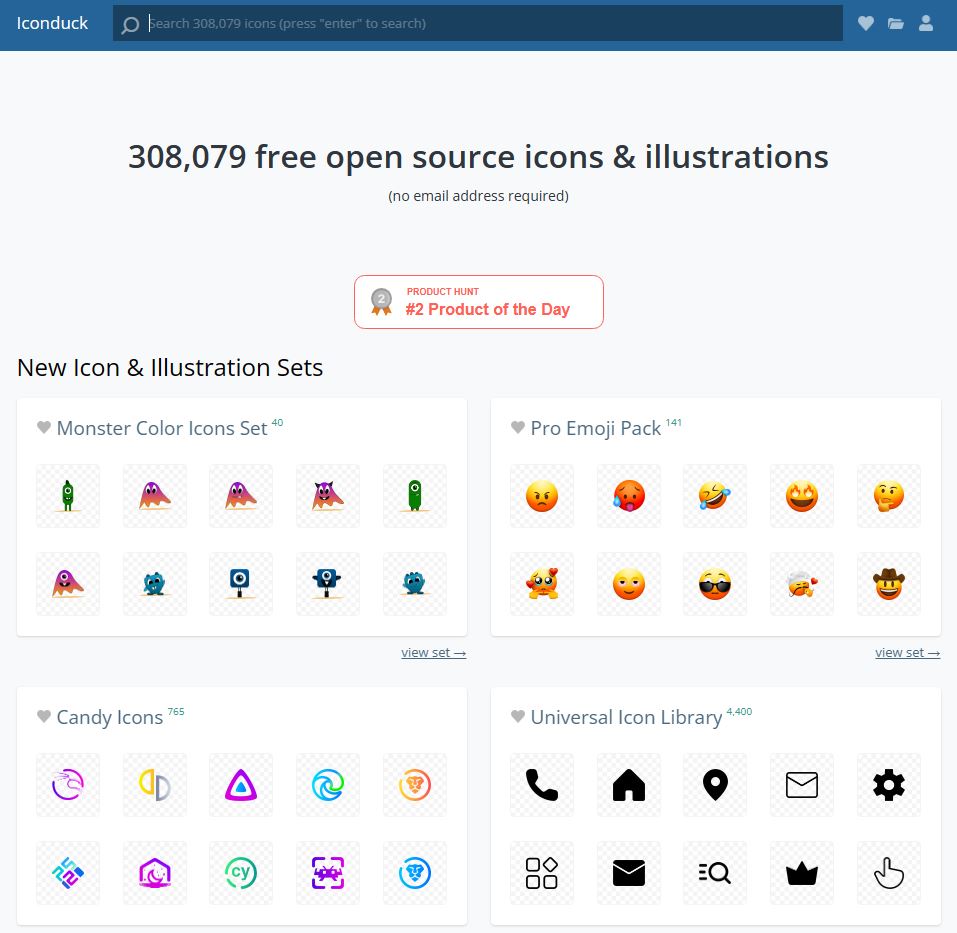The height and width of the screenshot is (933, 957).
Task: Select the angry face emoji
Action: pos(542,496)
